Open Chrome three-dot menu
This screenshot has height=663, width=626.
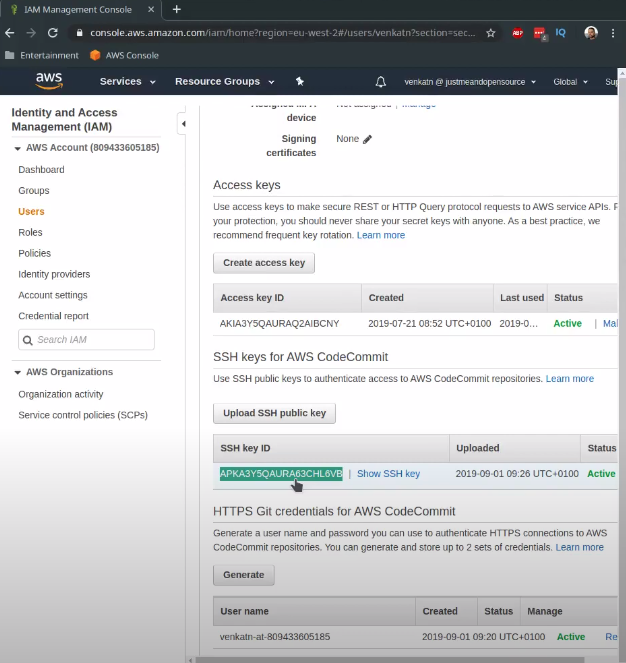click(x=612, y=33)
